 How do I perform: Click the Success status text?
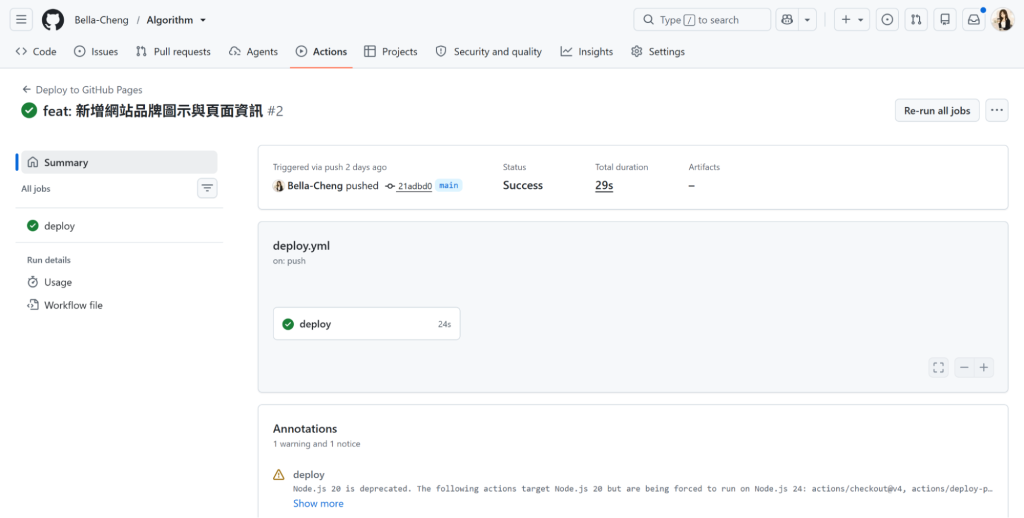[x=522, y=186]
